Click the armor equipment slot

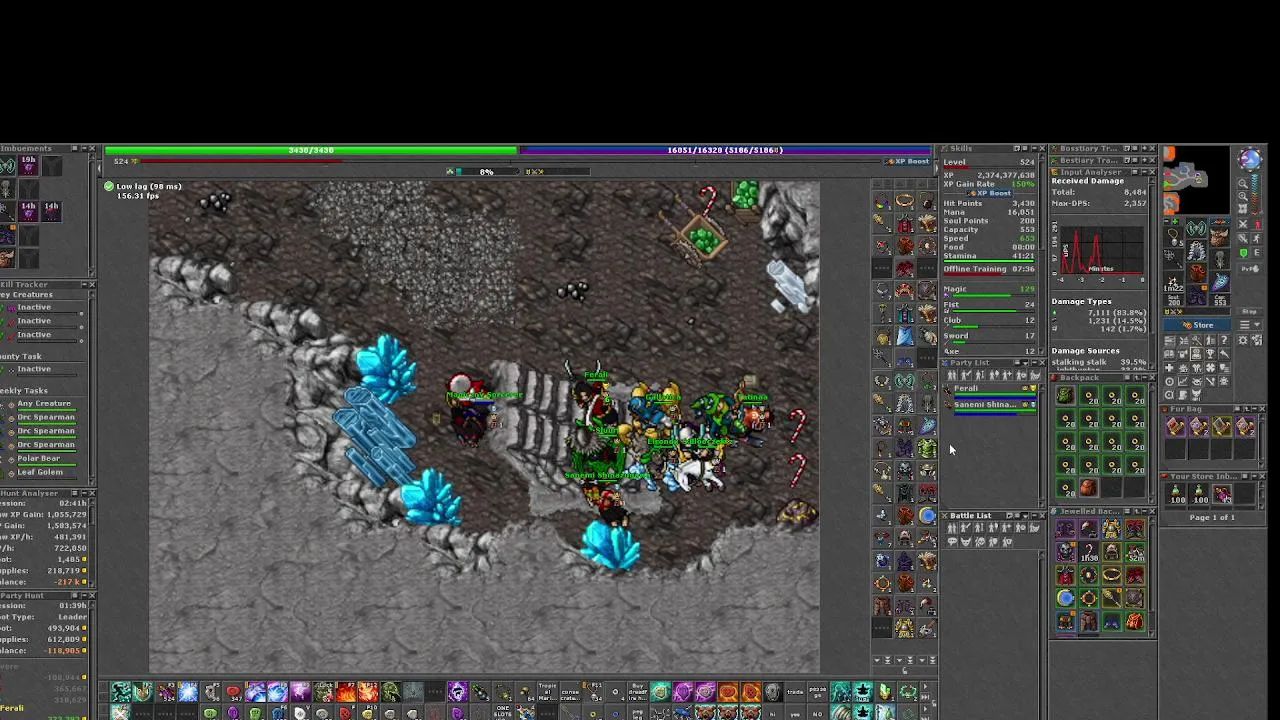coord(1197,251)
